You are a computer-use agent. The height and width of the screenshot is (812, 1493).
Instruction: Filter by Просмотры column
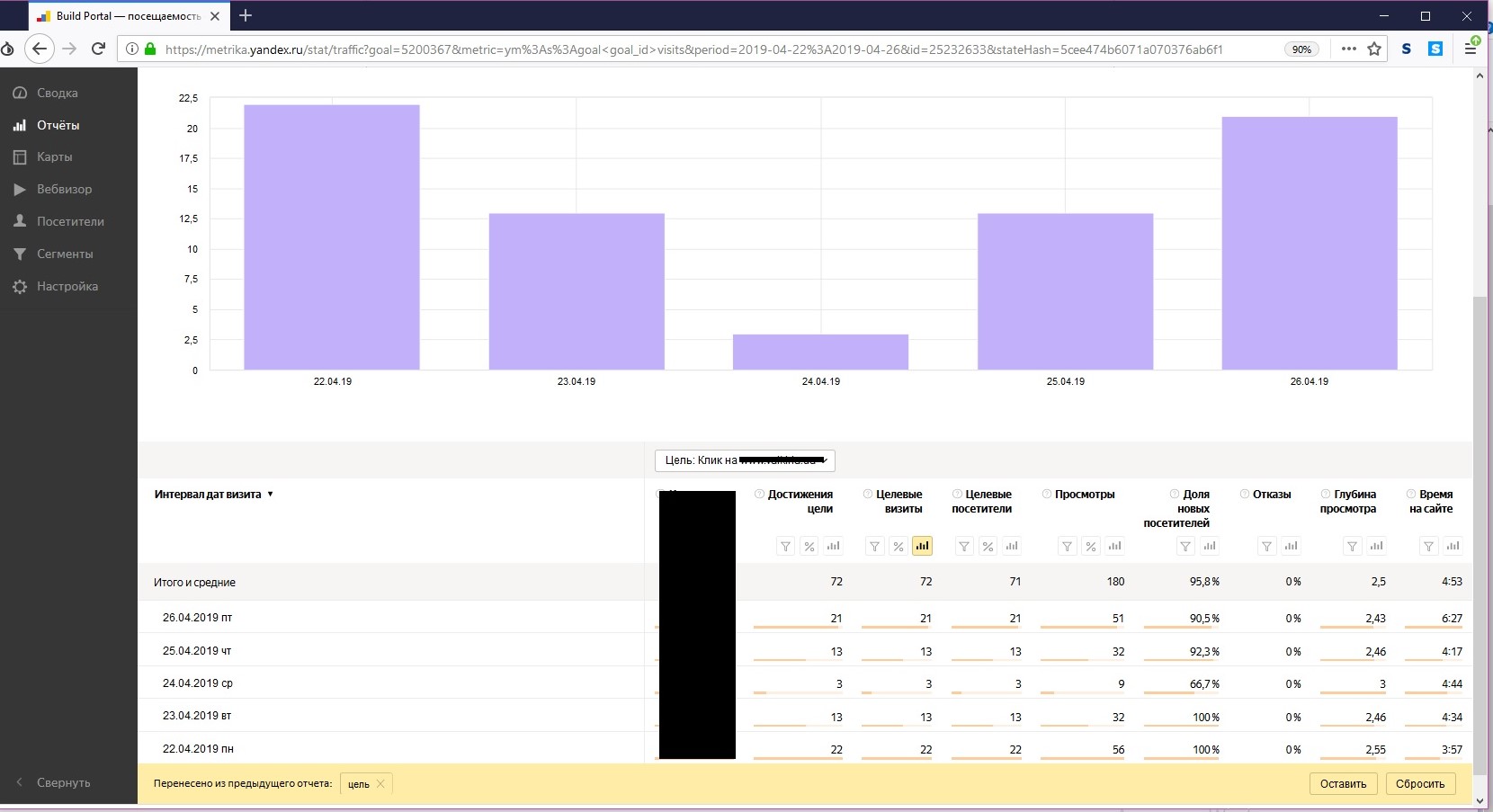pyautogui.click(x=1067, y=546)
